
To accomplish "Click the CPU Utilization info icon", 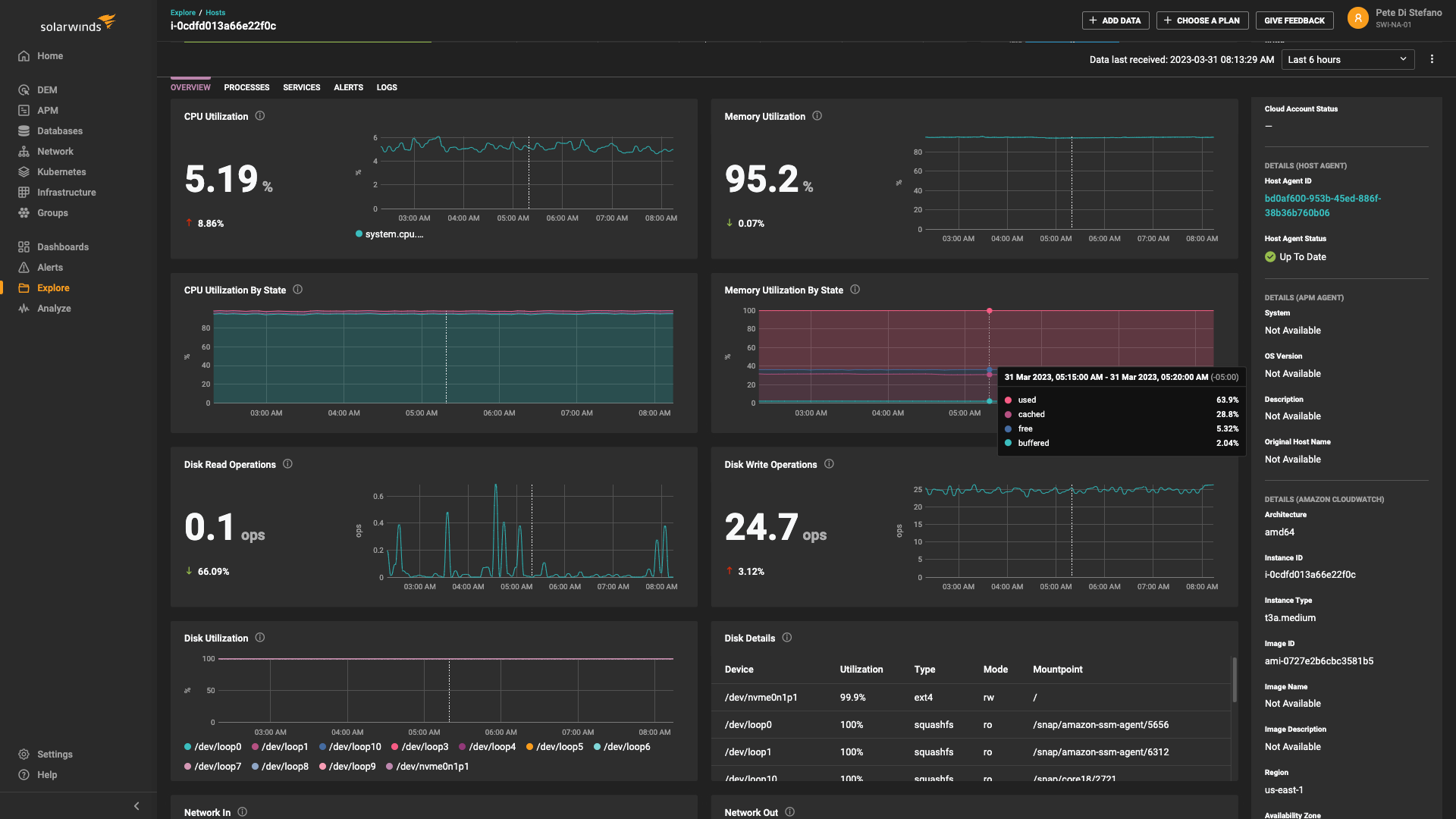I will pos(260,116).
